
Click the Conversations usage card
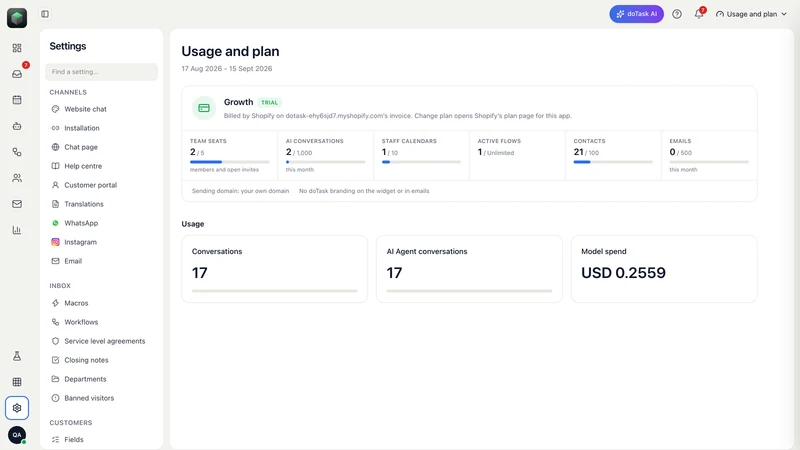(x=274, y=269)
